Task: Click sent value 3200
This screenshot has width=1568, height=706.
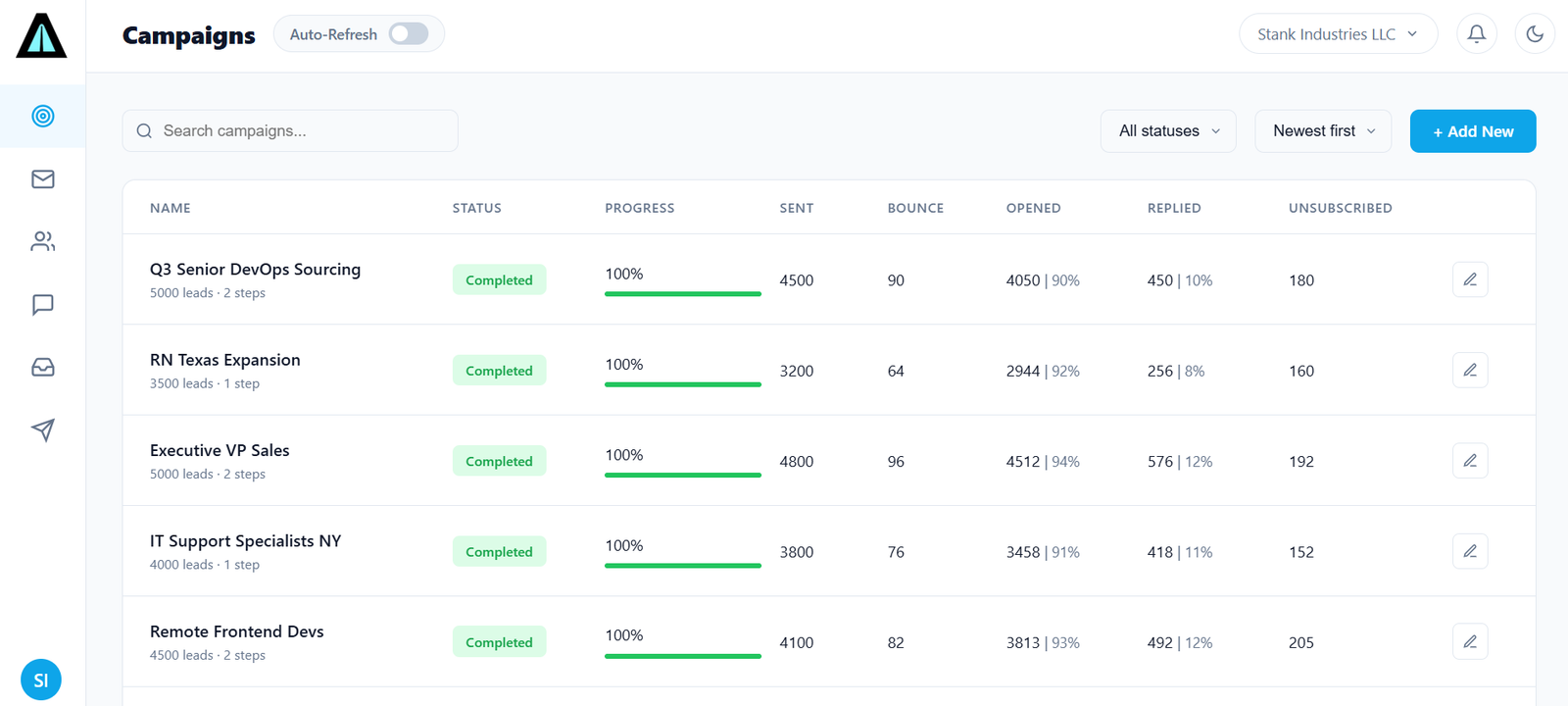Action: [x=797, y=371]
